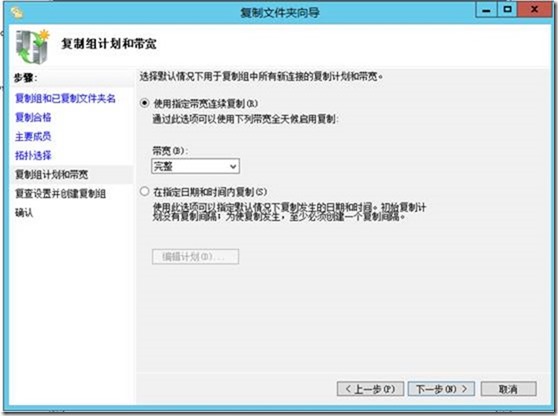Select current step 复制组计划和带宽
The height and width of the screenshot is (416, 558).
point(52,175)
